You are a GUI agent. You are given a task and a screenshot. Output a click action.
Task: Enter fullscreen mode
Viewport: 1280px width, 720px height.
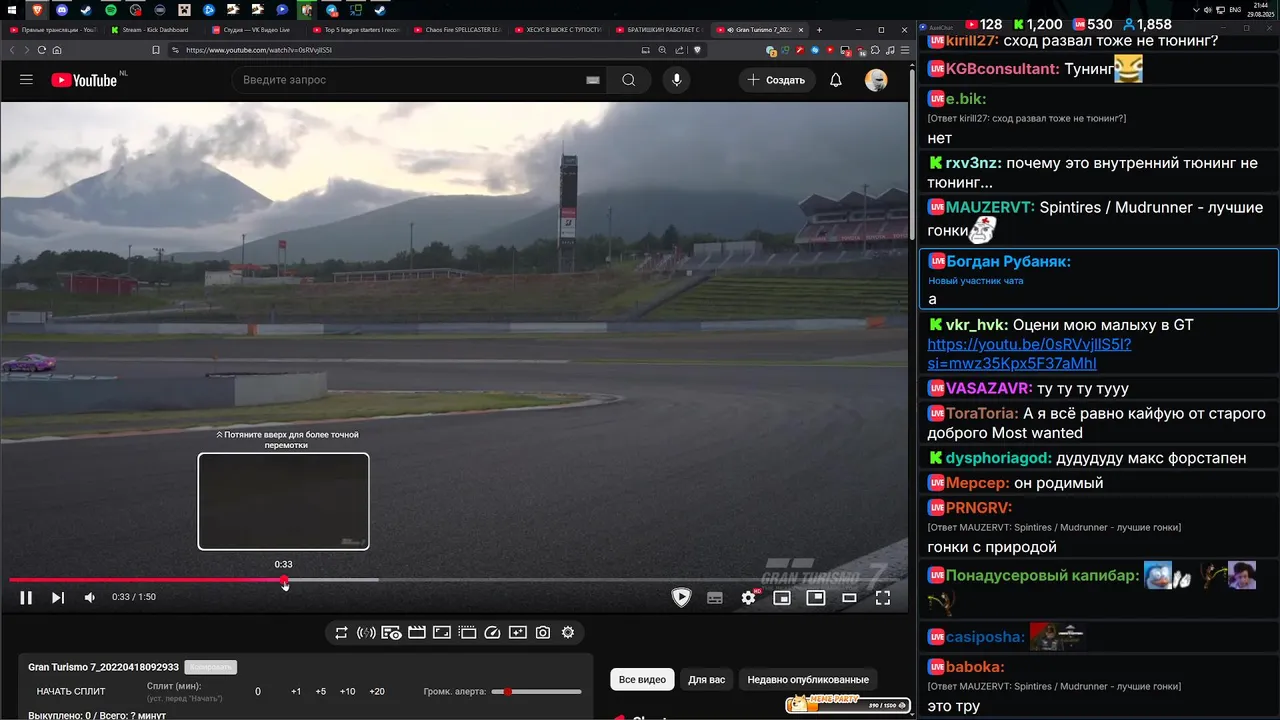coord(883,597)
